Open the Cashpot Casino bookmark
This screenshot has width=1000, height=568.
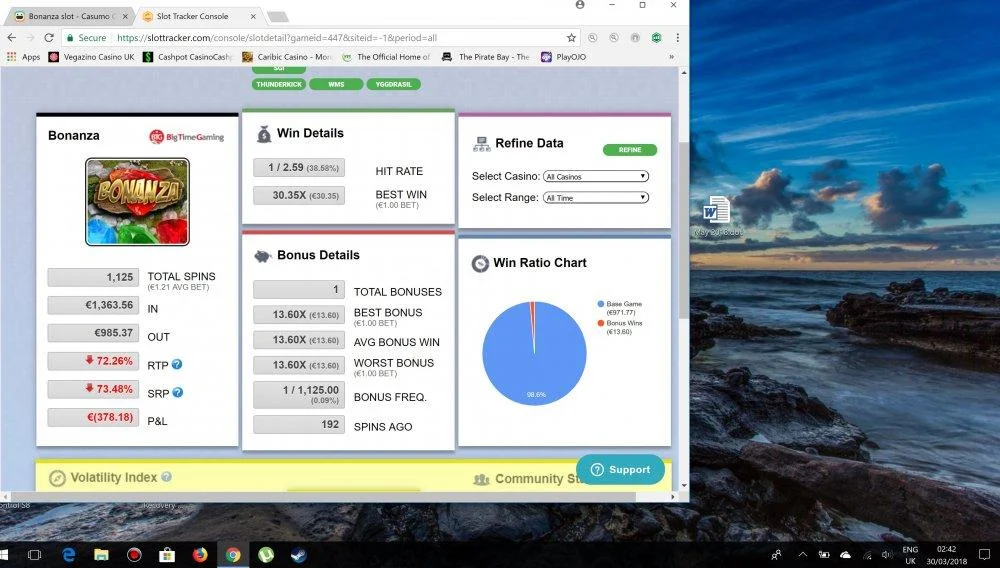tap(187, 57)
